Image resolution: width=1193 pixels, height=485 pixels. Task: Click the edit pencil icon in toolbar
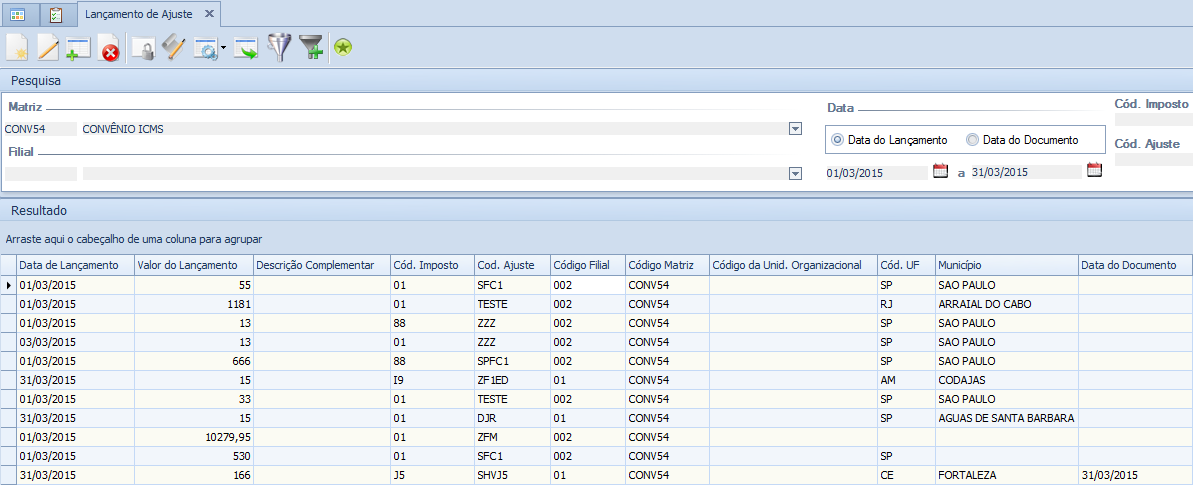pyautogui.click(x=48, y=48)
